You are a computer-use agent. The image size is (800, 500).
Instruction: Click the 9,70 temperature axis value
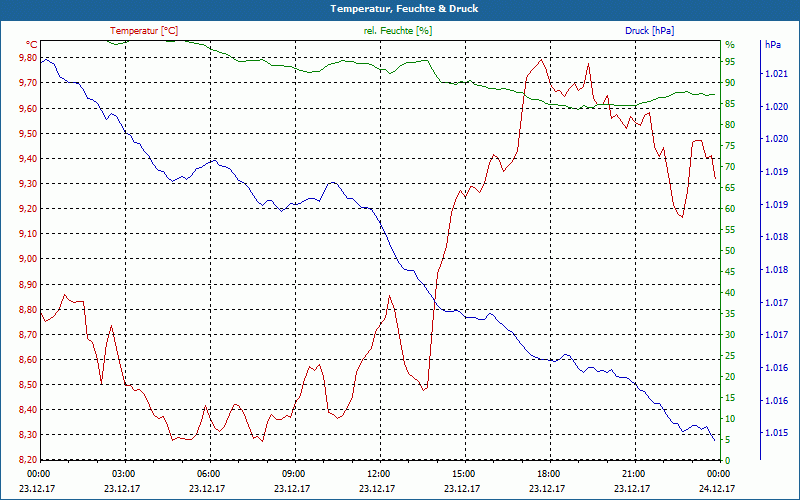click(28, 83)
